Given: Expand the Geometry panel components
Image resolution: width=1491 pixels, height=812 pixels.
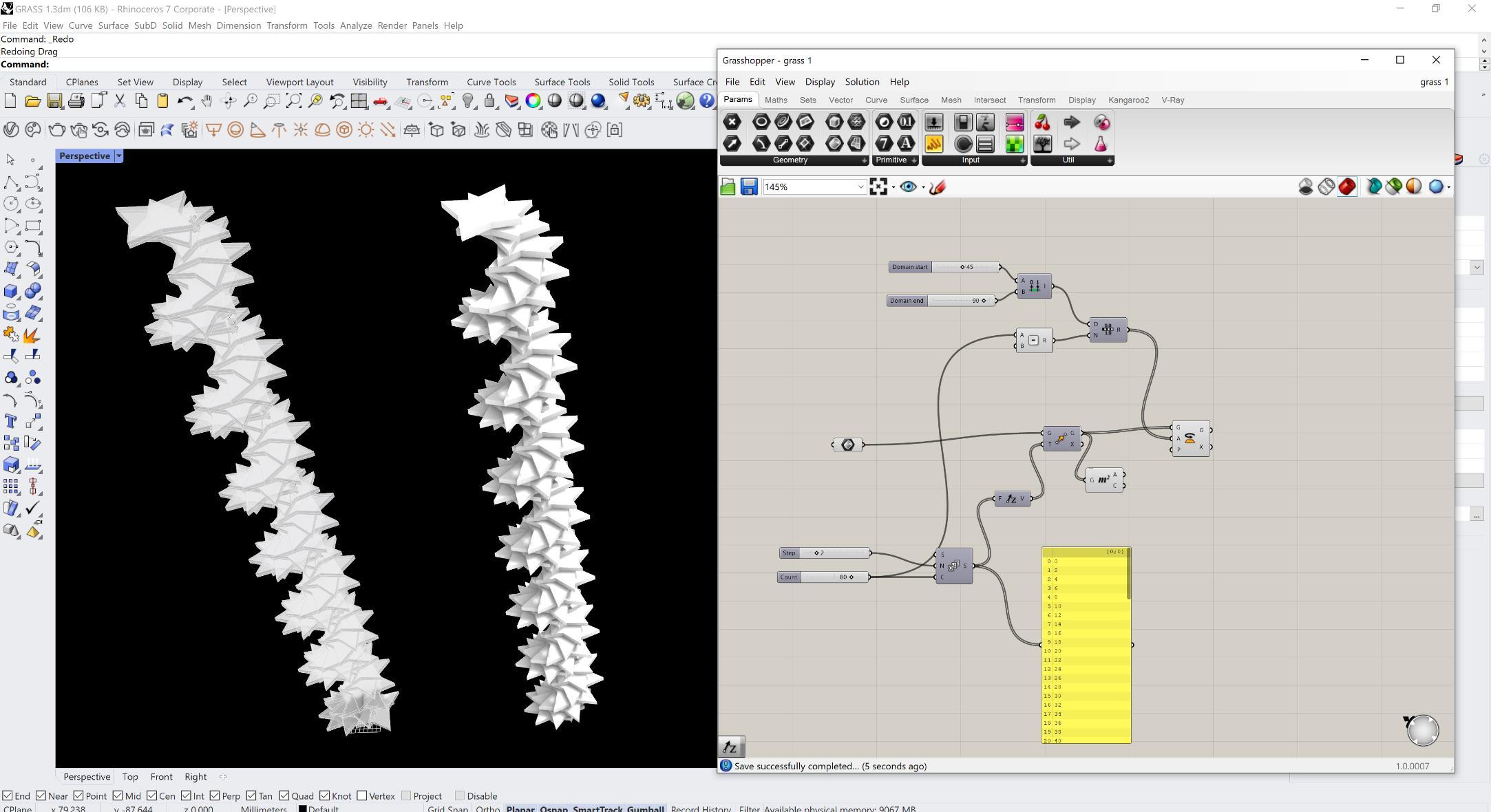Looking at the screenshot, I should click(x=865, y=160).
